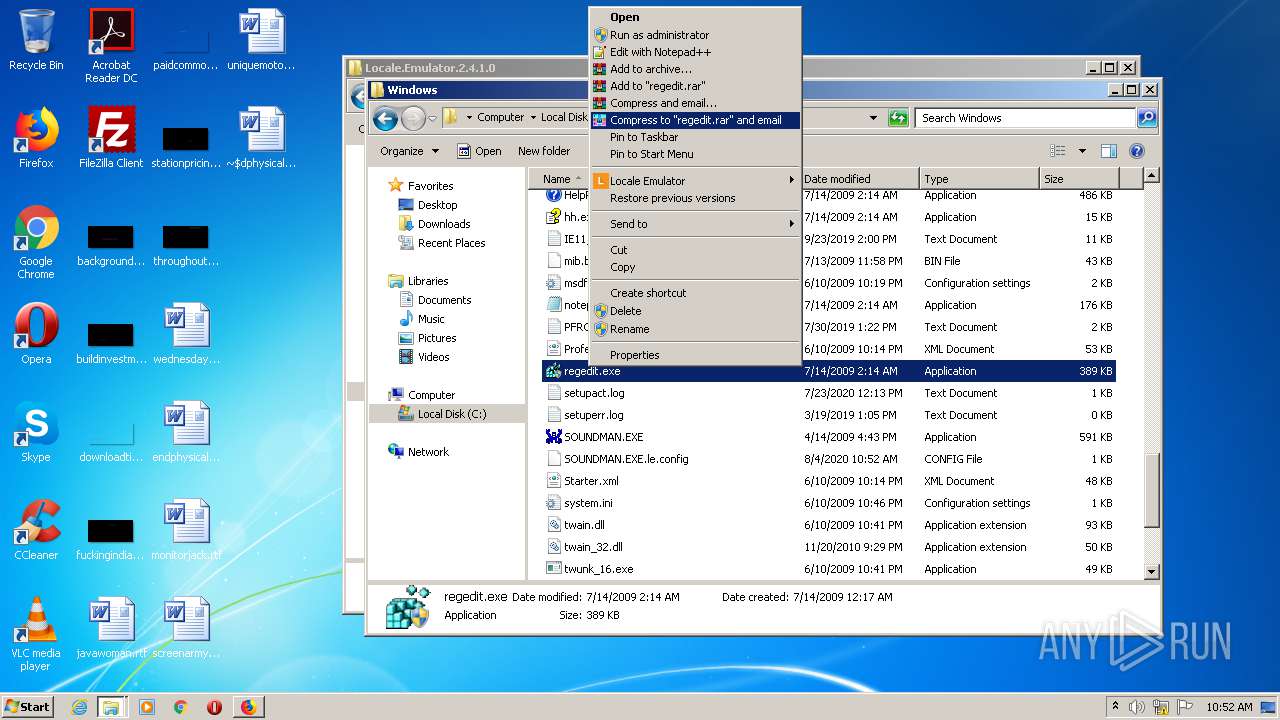
Task: Click the New folder button
Action: [x=544, y=151]
